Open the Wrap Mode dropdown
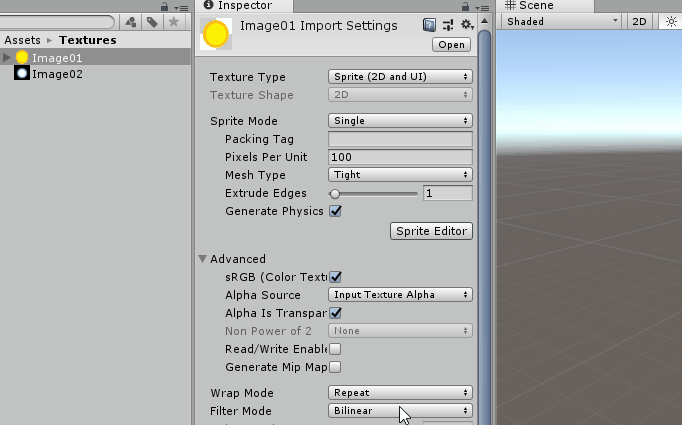Image resolution: width=682 pixels, height=425 pixels. [x=400, y=392]
